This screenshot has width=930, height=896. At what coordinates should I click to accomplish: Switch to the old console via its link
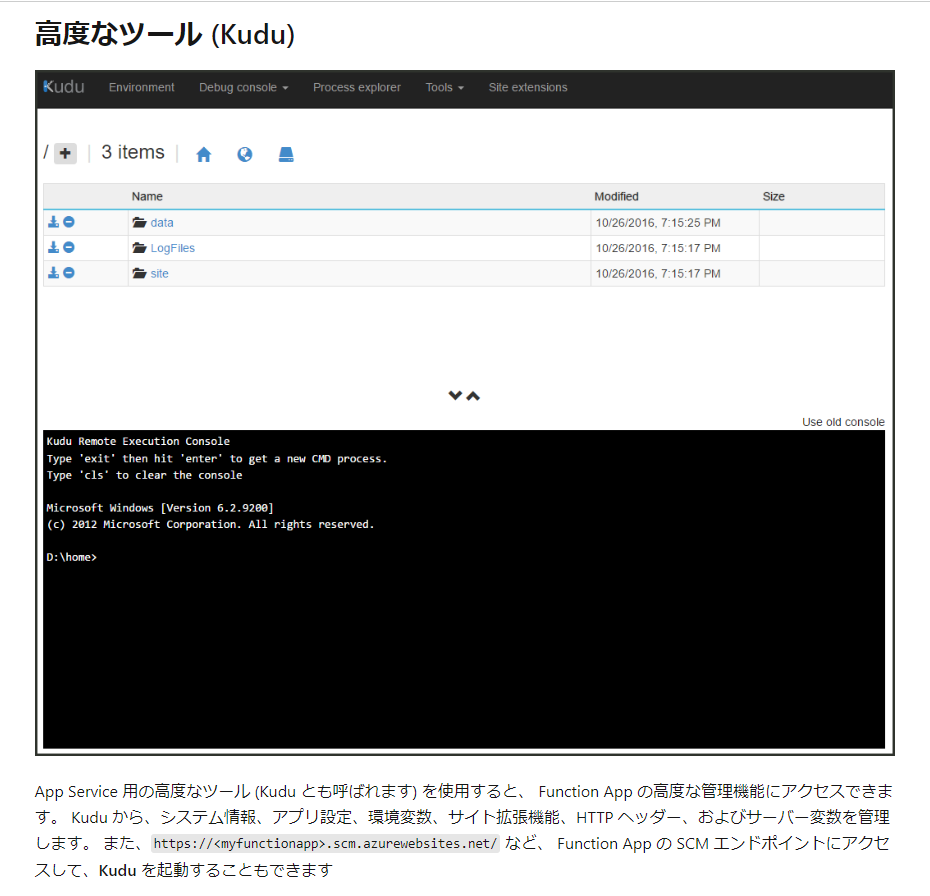[x=845, y=421]
